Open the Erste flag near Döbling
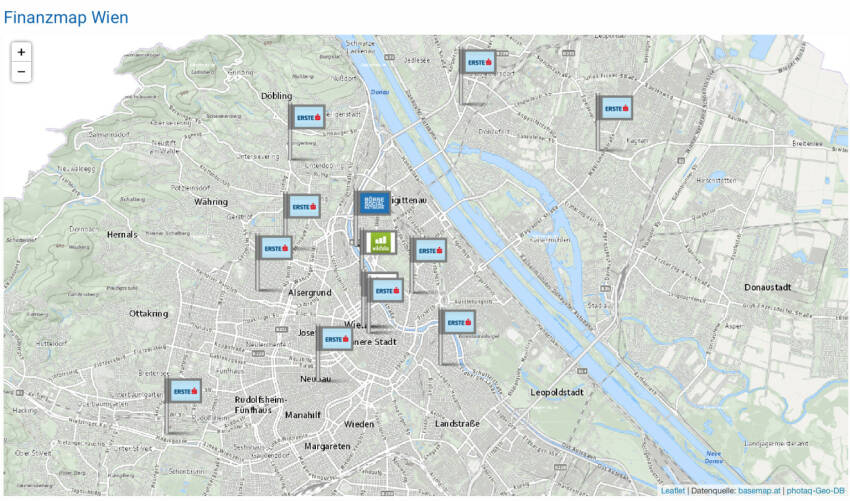 (x=308, y=116)
